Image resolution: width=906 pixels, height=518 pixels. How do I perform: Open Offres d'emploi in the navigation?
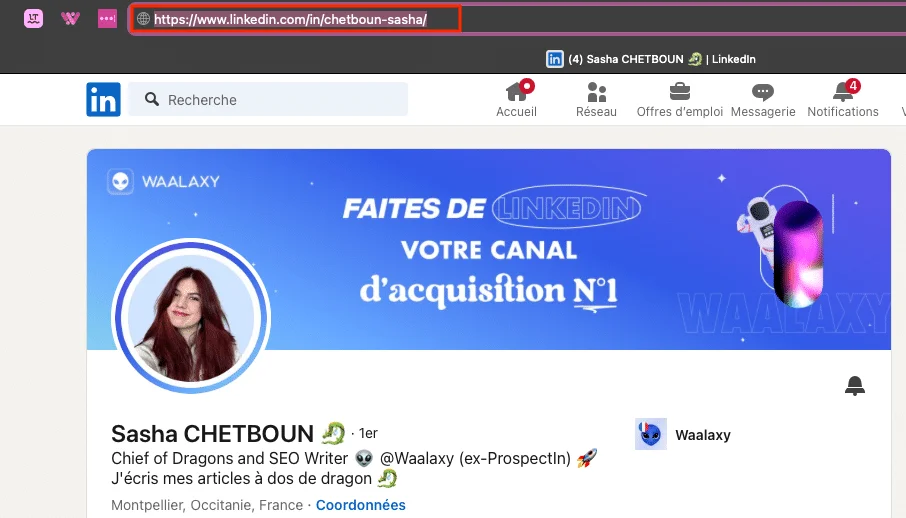coord(680,99)
